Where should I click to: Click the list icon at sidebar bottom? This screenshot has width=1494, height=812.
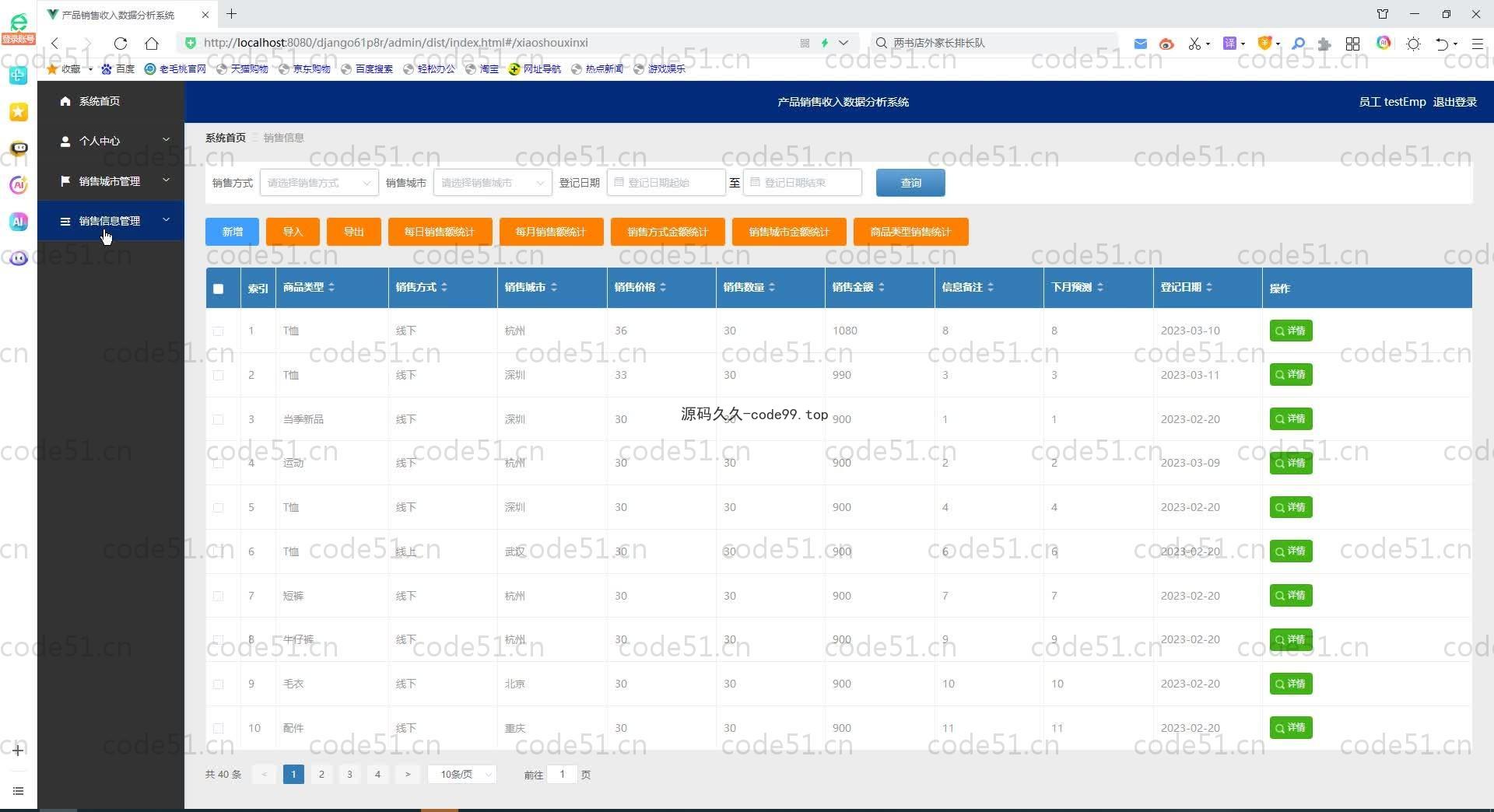click(x=19, y=791)
